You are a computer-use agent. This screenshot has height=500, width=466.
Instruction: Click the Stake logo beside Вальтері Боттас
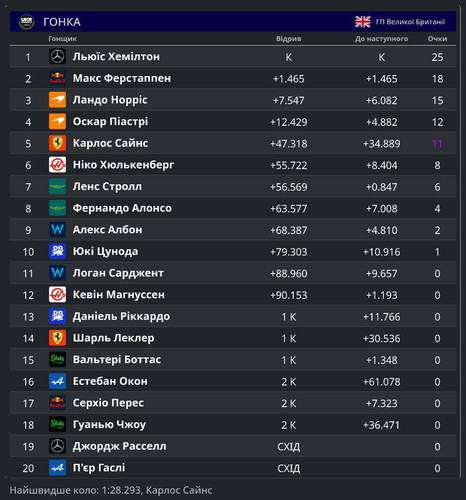tap(57, 360)
